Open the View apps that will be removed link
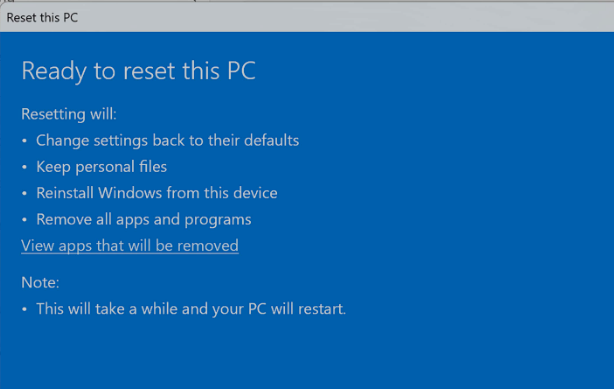The image size is (614, 389). point(130,246)
